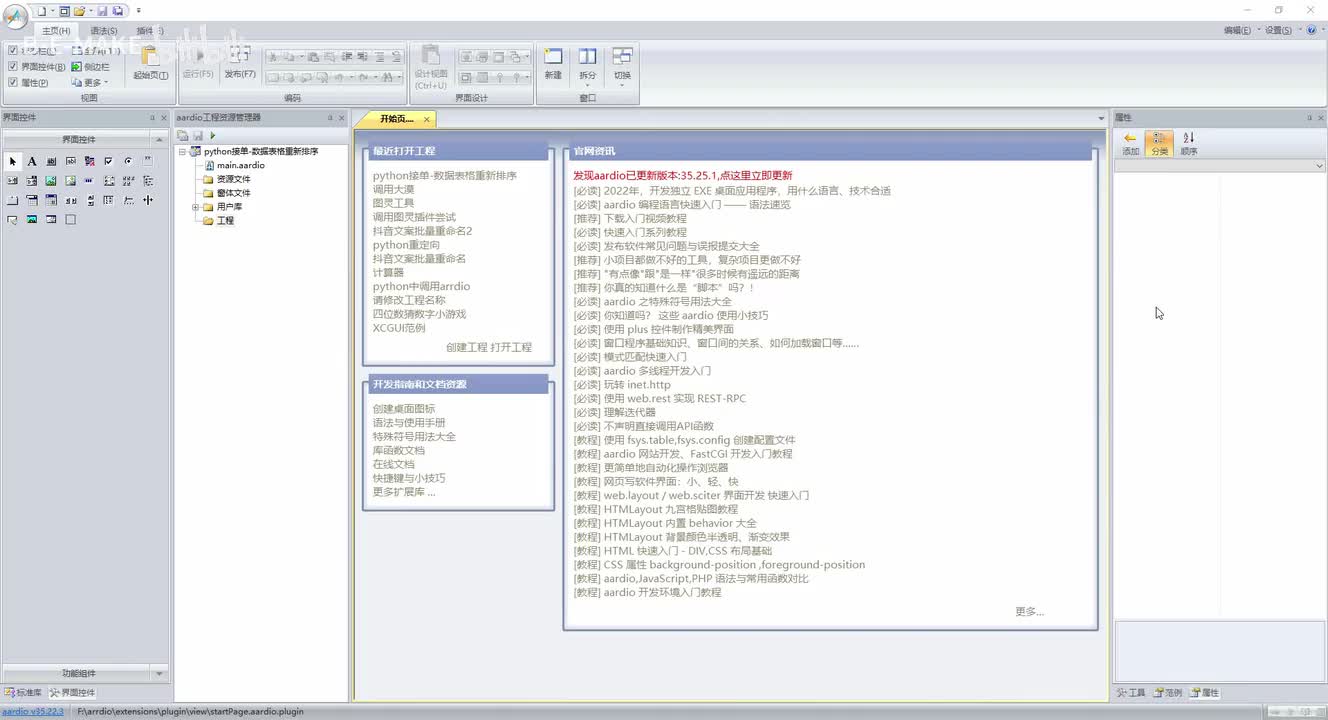Switch to 标准库 bottom tab

coord(23,692)
